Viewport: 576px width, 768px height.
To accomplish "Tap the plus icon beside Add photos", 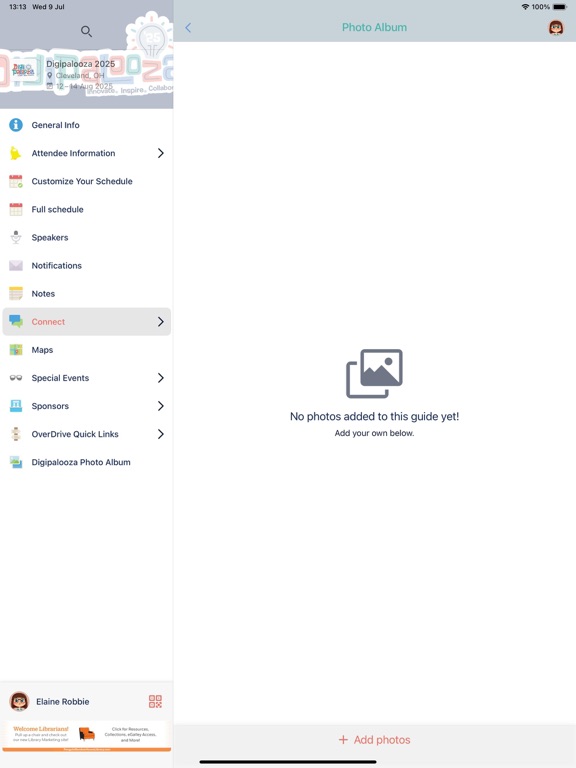I will tap(343, 740).
